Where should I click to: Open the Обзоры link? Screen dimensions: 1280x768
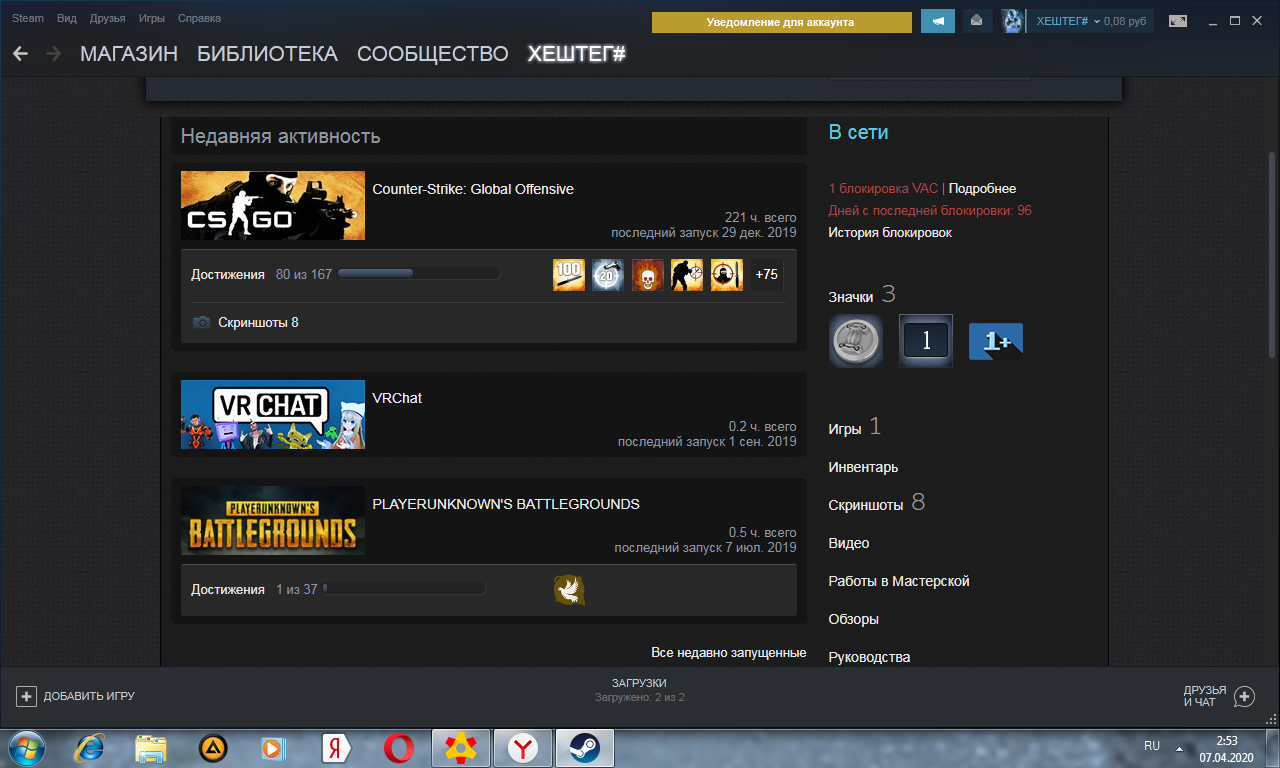[853, 619]
